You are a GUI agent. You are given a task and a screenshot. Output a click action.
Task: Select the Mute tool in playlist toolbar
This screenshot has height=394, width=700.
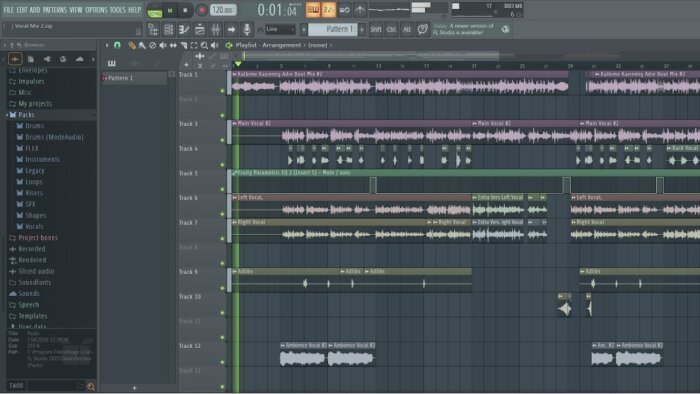(x=163, y=45)
